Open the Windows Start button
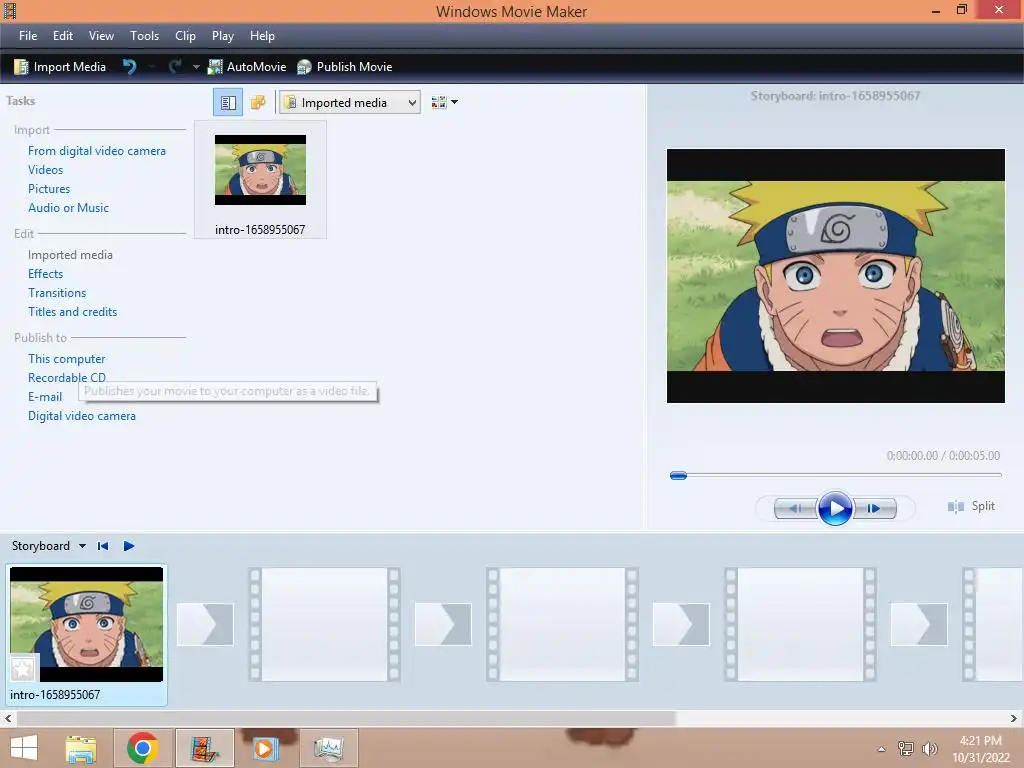This screenshot has width=1024, height=768. click(x=24, y=748)
